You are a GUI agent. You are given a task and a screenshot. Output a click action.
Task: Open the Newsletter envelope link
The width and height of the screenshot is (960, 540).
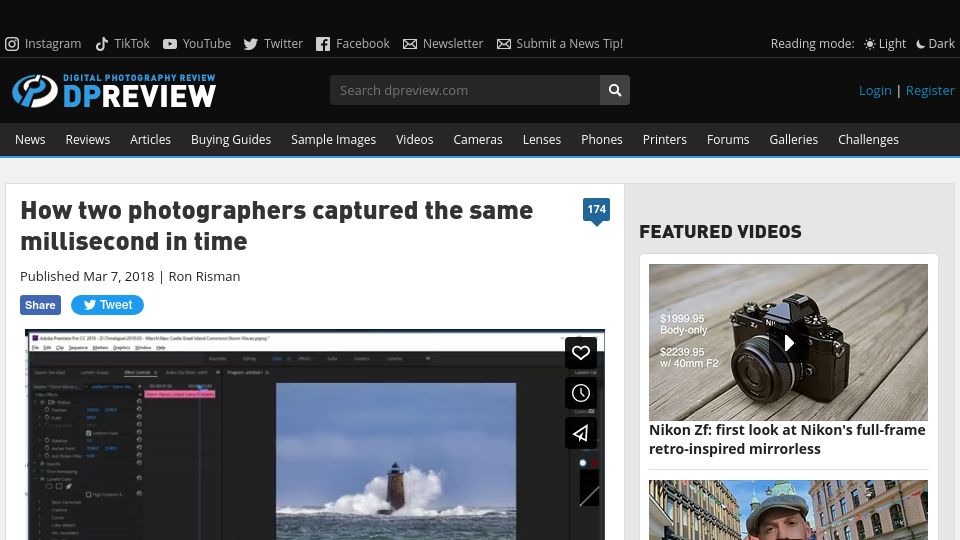443,43
